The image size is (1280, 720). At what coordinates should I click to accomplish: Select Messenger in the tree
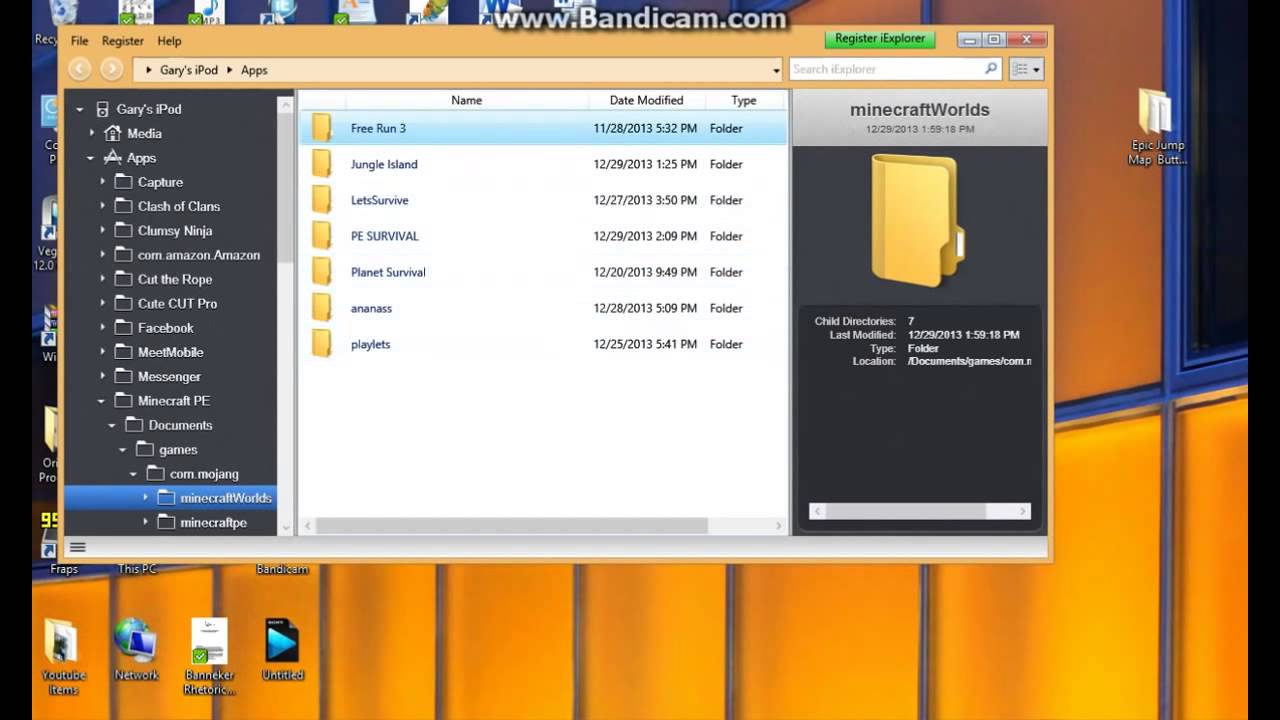[169, 377]
